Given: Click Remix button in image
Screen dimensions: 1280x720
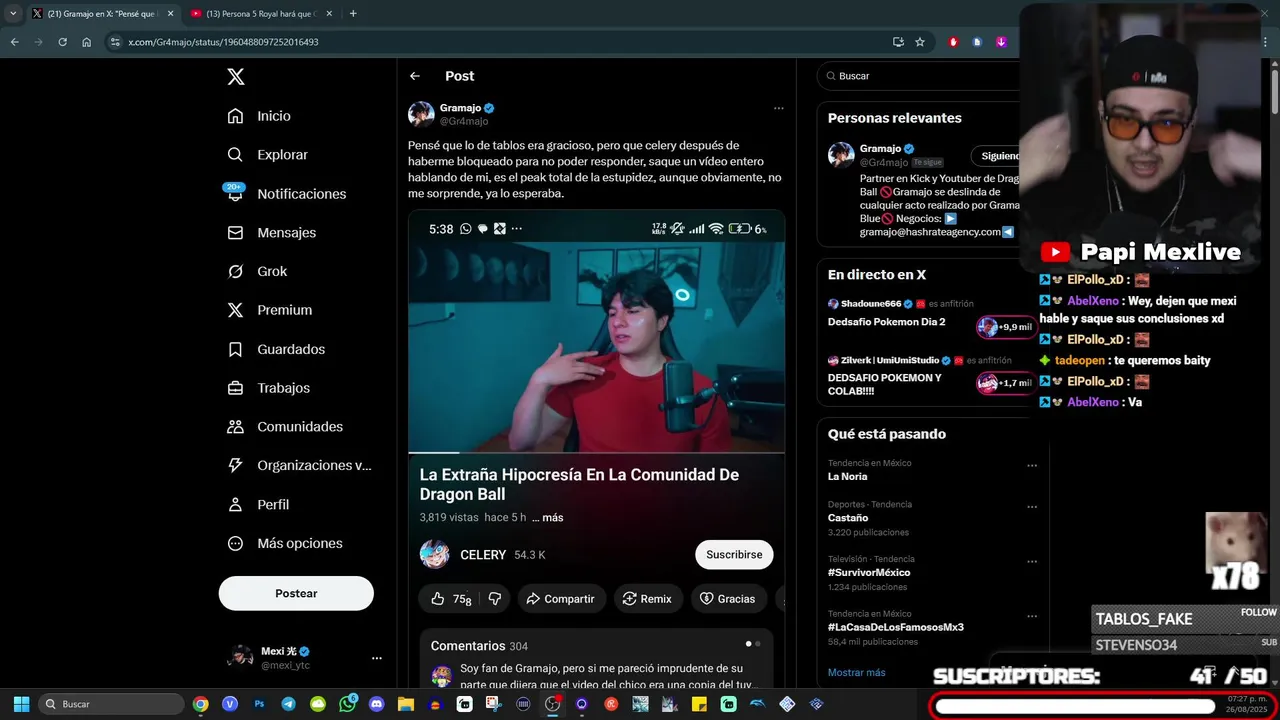Looking at the screenshot, I should (648, 599).
